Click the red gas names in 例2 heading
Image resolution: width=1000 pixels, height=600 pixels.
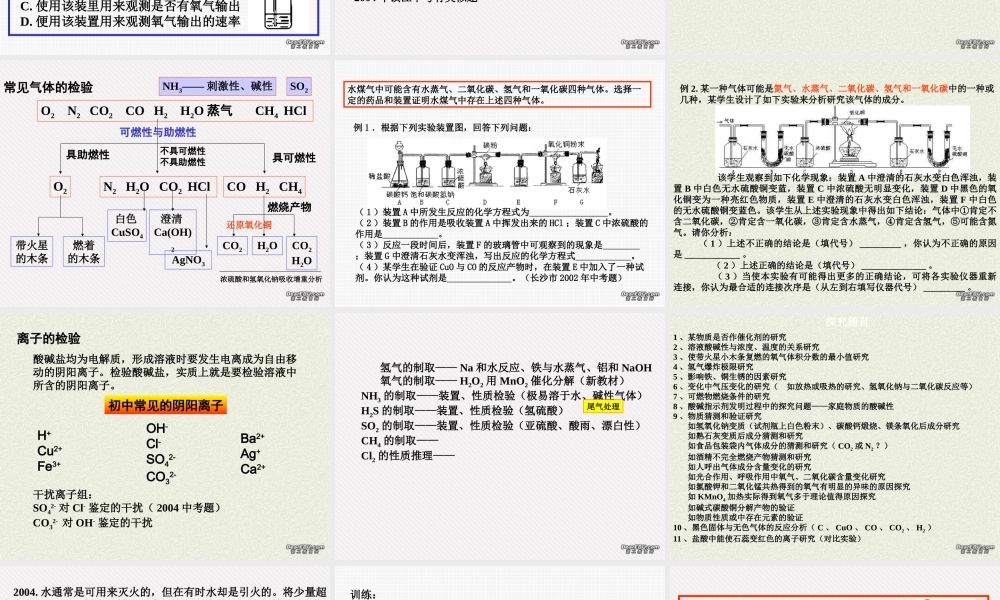pyautogui.click(x=860, y=89)
